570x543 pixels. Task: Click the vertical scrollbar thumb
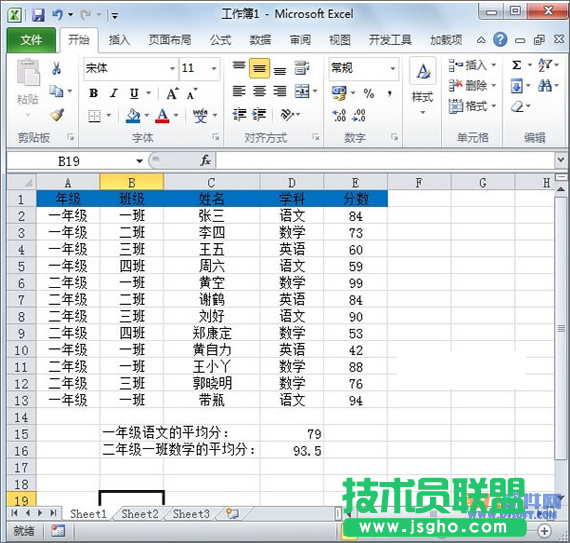click(561, 328)
